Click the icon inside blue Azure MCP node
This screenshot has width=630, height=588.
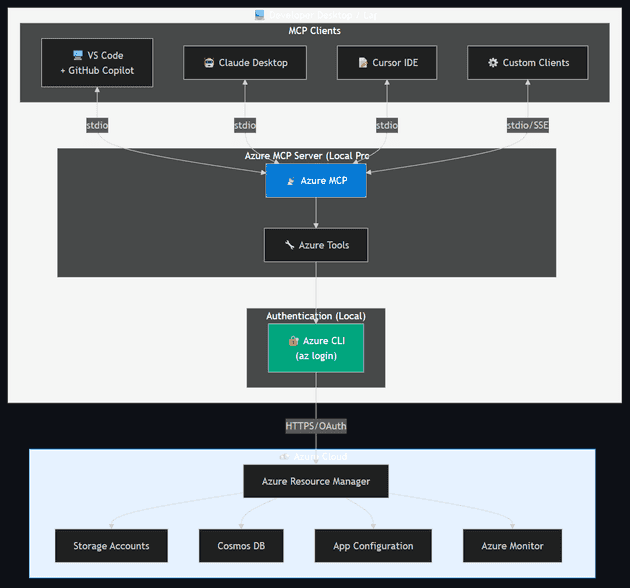[290, 181]
